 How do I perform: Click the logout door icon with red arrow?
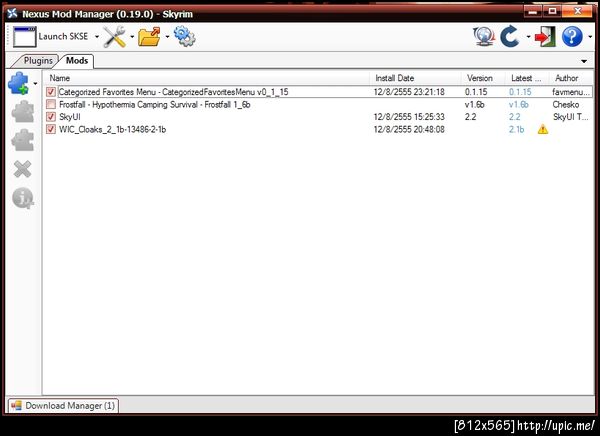tap(545, 37)
